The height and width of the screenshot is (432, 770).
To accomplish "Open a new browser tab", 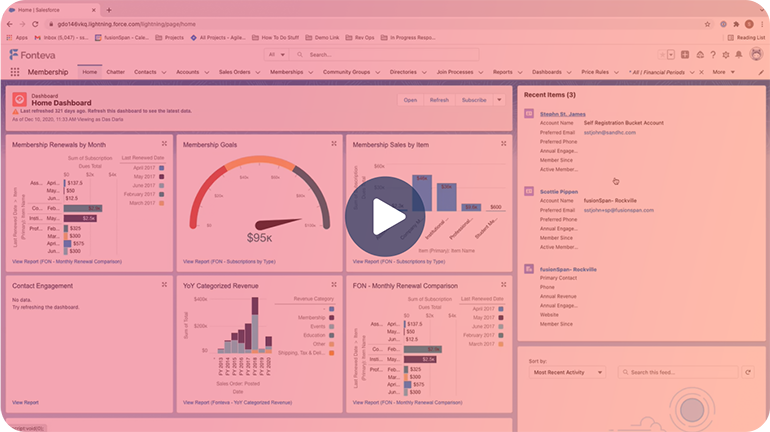I will (109, 10).
